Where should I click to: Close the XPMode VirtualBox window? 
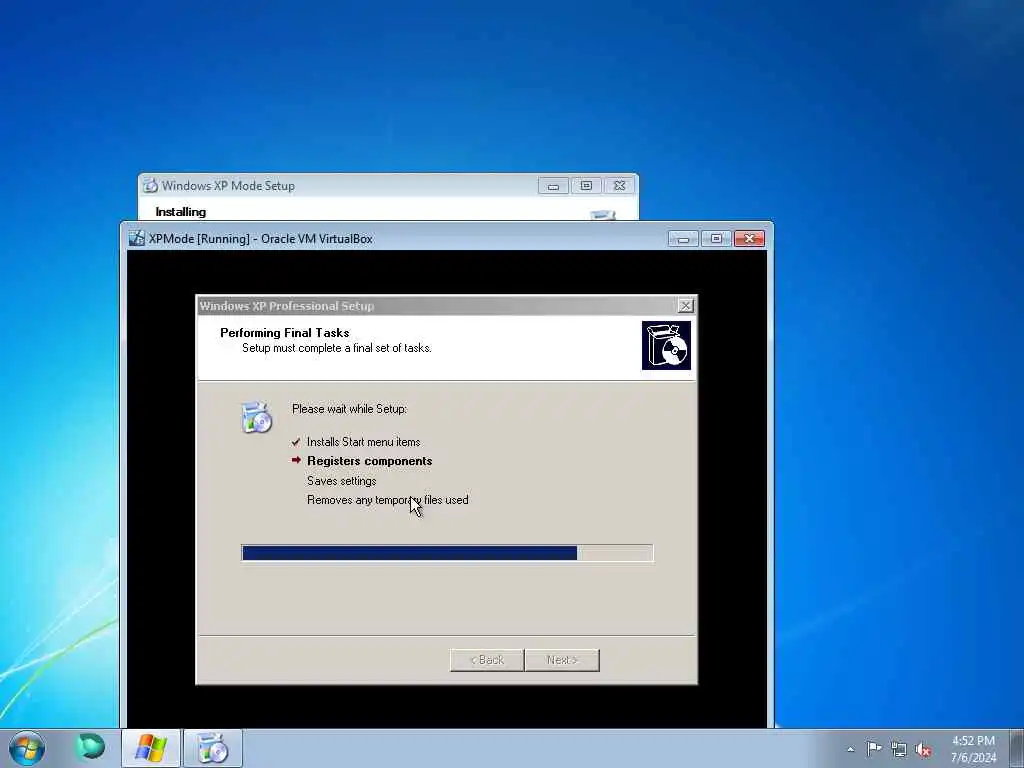749,239
